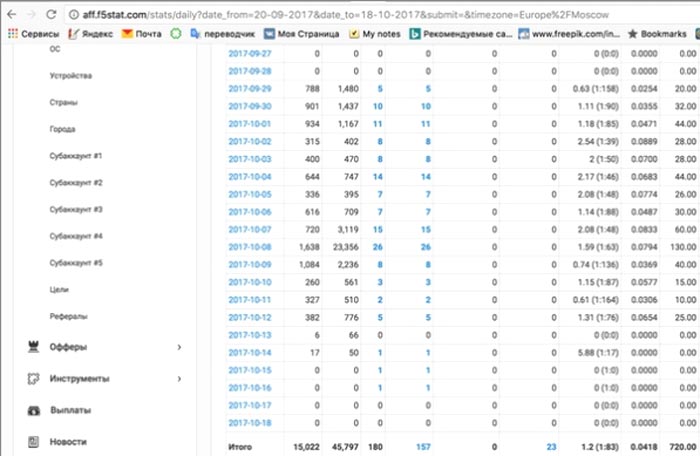Open the 2017-10-08 date link
Image resolution: width=700 pixels, height=456 pixels.
[x=250, y=247]
